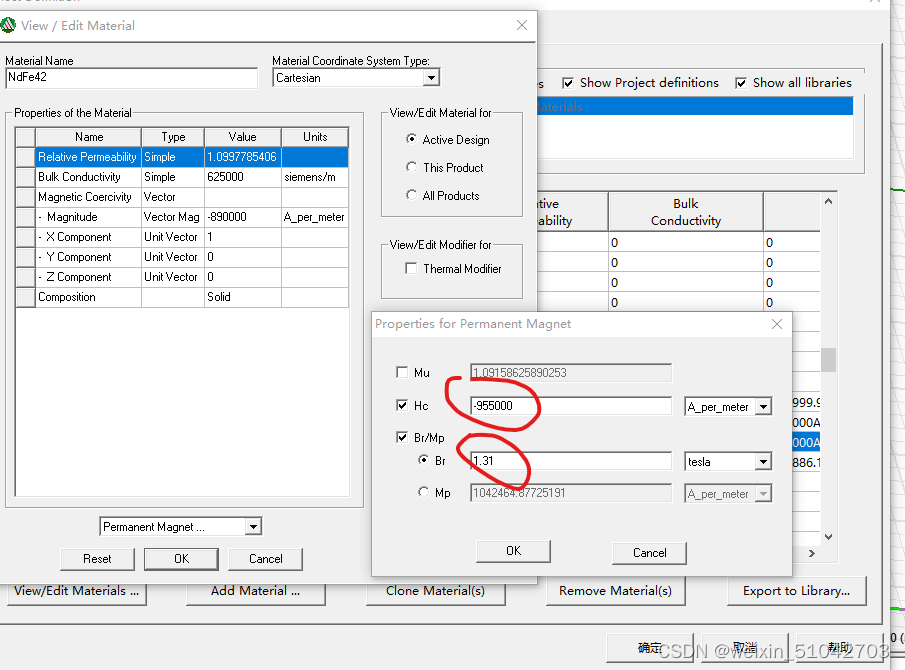
Task: Click the Reset button
Action: (97, 559)
